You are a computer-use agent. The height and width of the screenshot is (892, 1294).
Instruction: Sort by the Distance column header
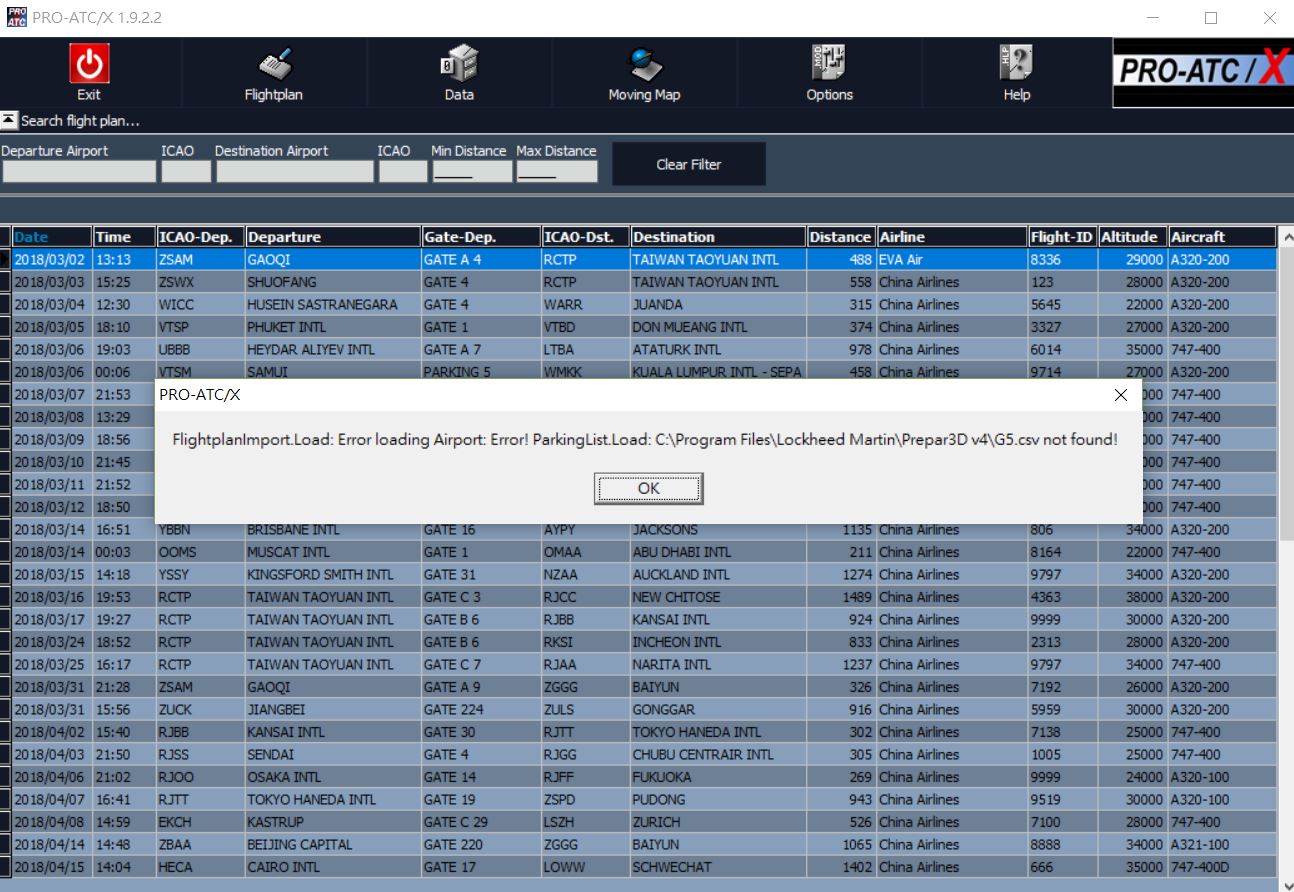click(840, 237)
